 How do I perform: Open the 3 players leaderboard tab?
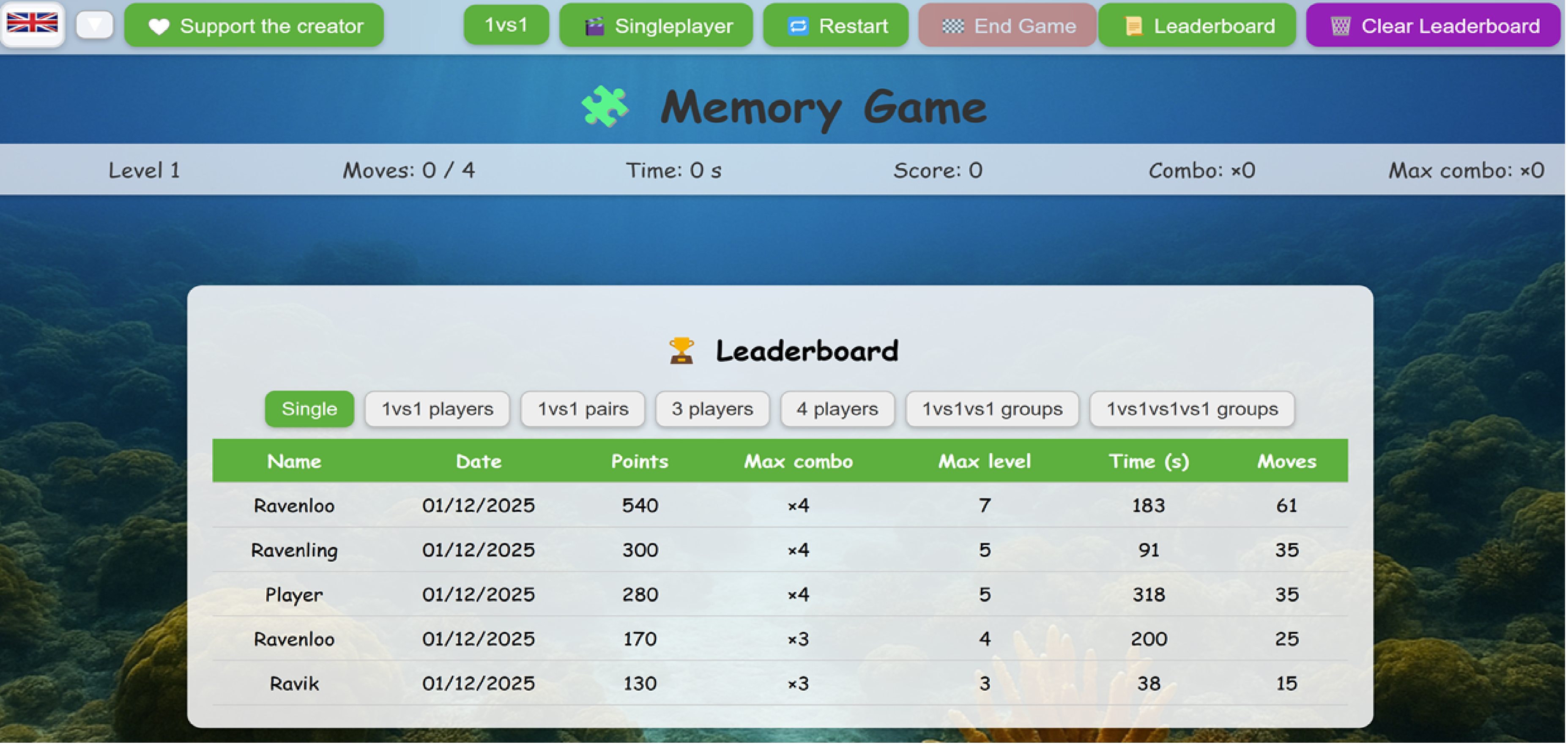click(712, 409)
